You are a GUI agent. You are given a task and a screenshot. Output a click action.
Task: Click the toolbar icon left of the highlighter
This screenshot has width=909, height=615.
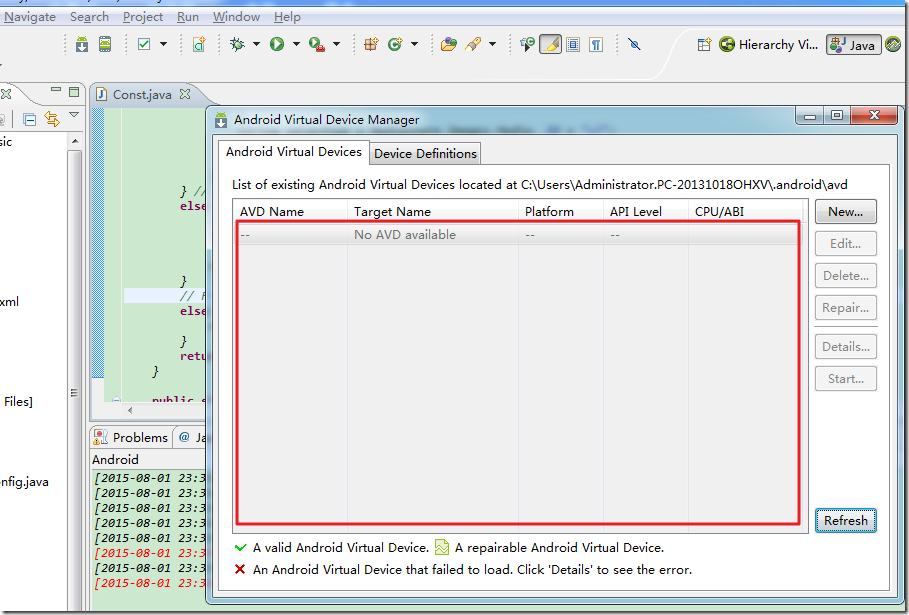527,44
